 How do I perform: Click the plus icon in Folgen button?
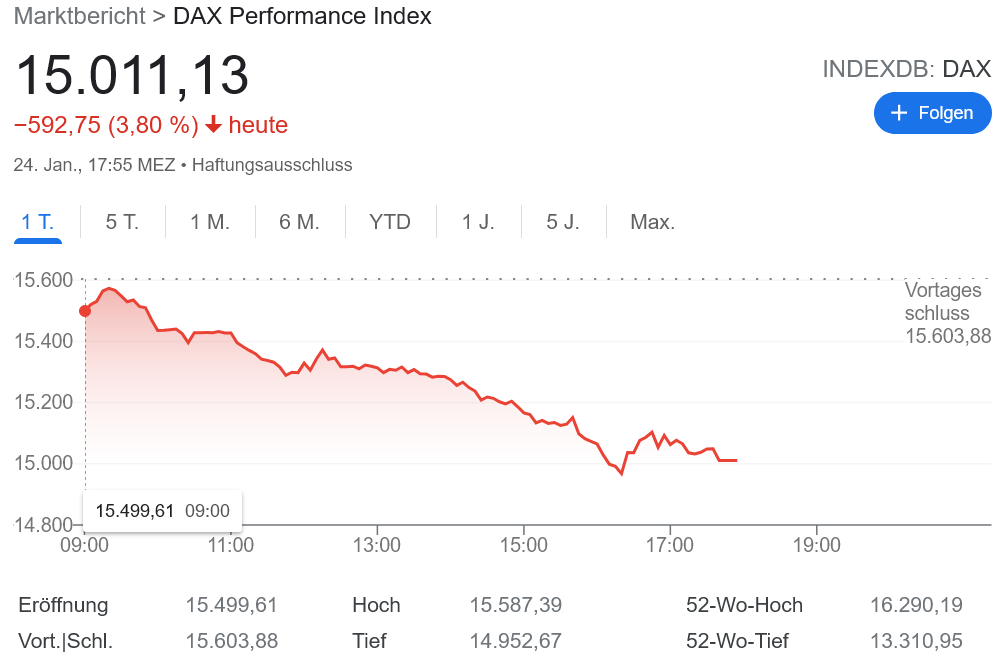tap(898, 113)
